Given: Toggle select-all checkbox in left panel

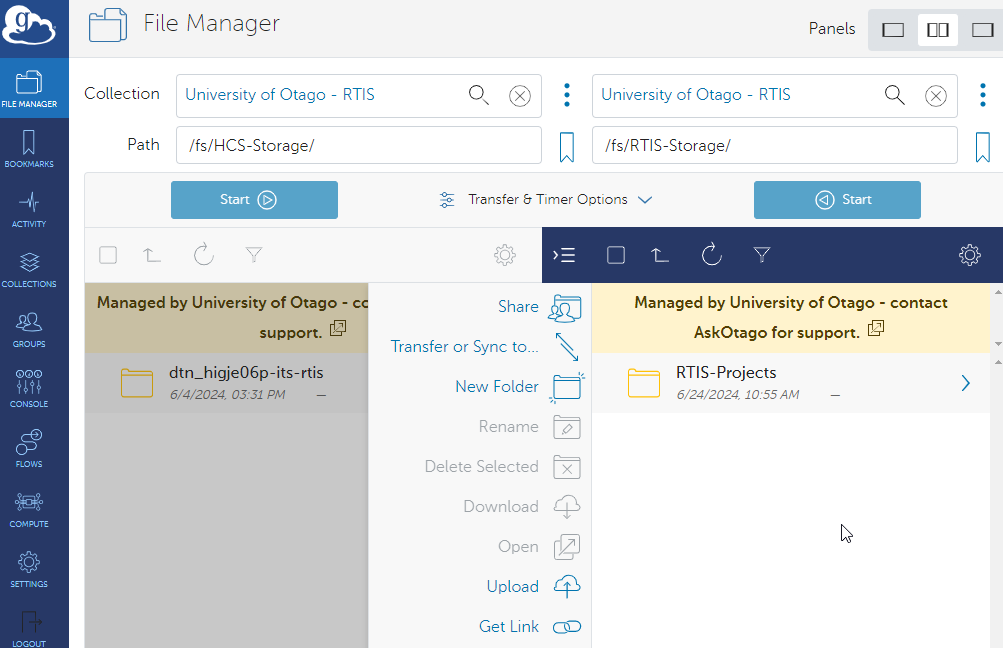Looking at the screenshot, I should pos(108,255).
